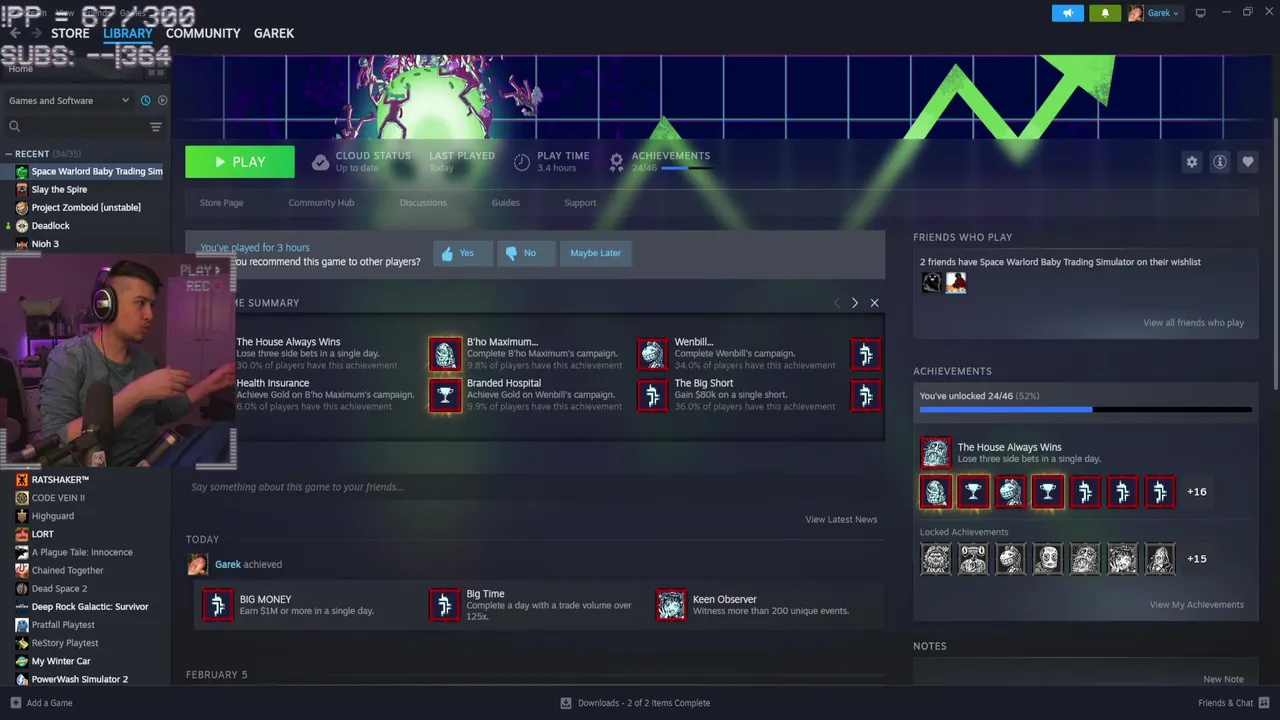The image size is (1280, 720).
Task: Show +15 more locked achievements
Action: (x=1196, y=559)
